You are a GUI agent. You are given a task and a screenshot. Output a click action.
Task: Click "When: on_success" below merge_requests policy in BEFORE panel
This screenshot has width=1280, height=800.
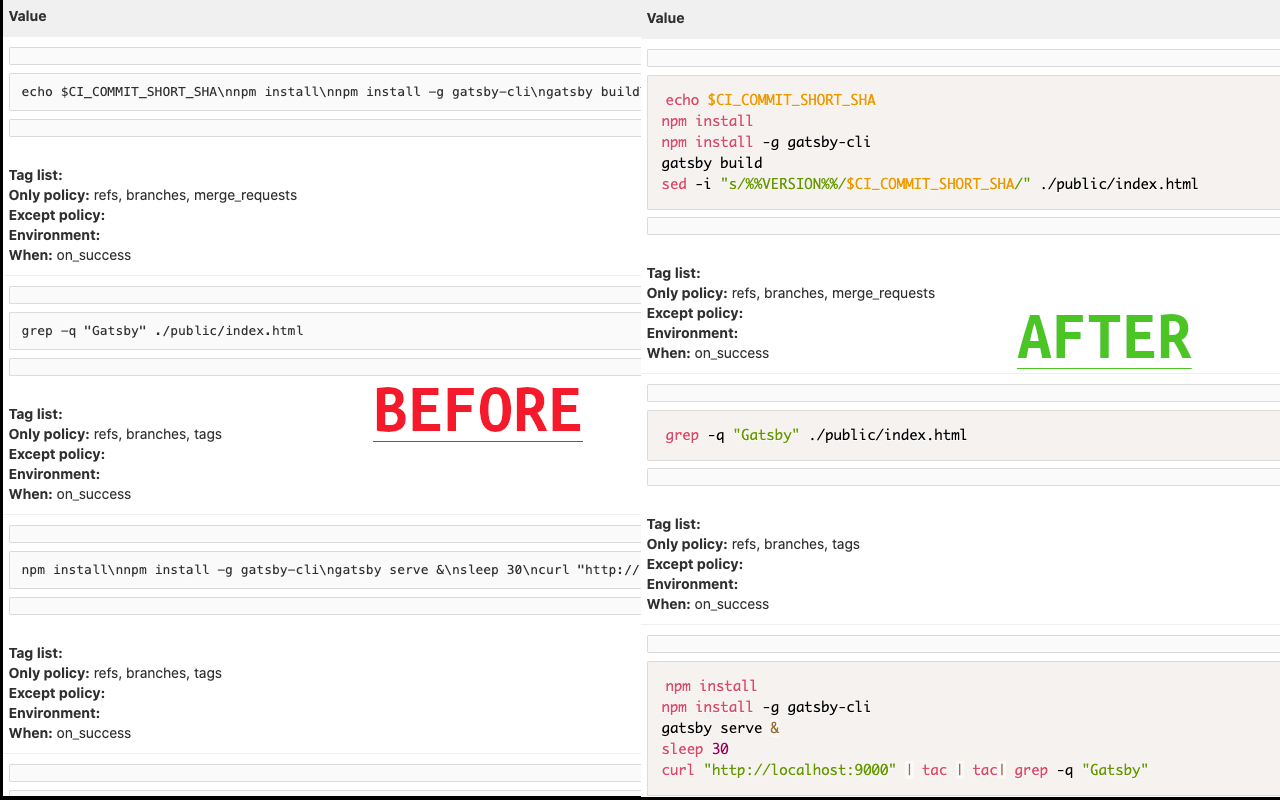pos(70,255)
